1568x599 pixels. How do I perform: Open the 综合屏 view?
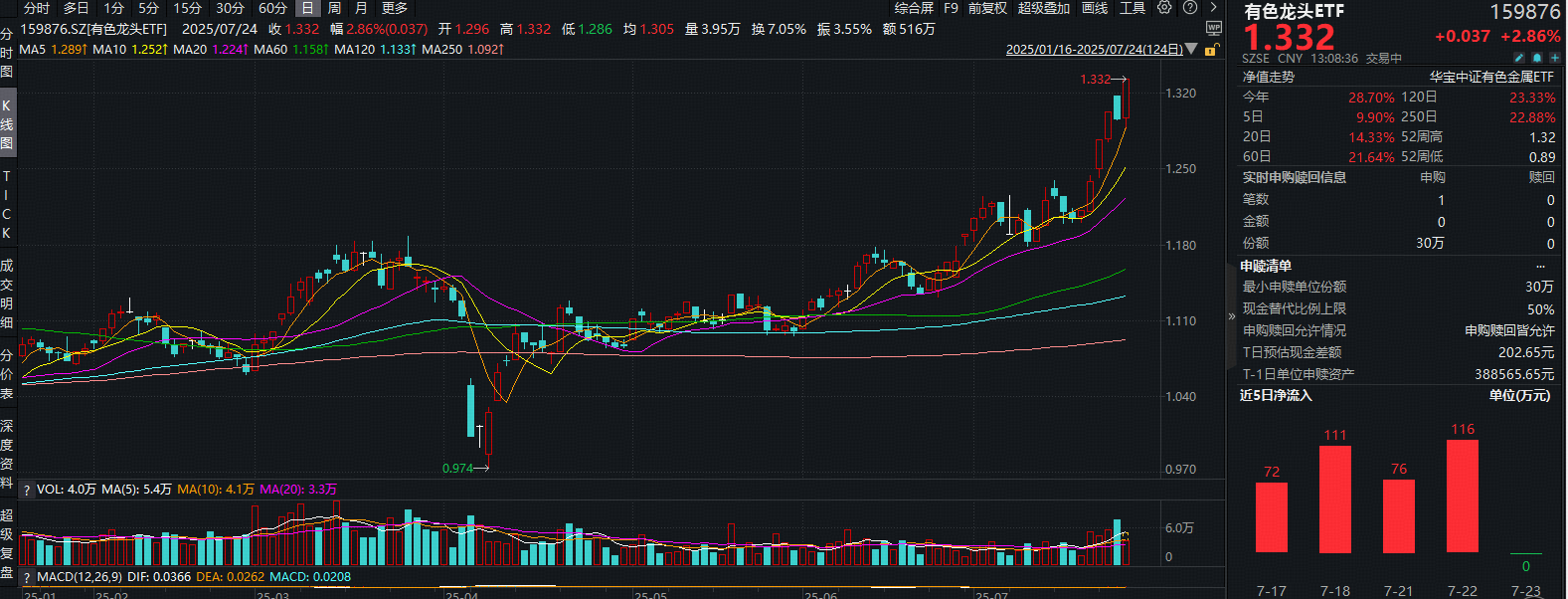[914, 8]
